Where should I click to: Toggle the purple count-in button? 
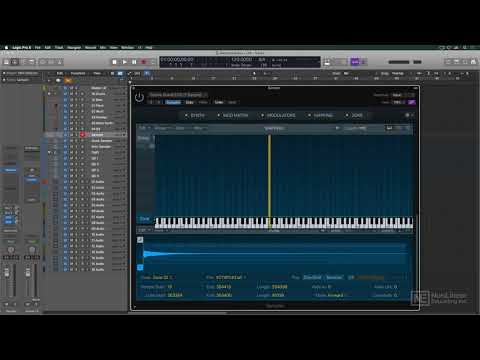pyautogui.click(x=355, y=62)
